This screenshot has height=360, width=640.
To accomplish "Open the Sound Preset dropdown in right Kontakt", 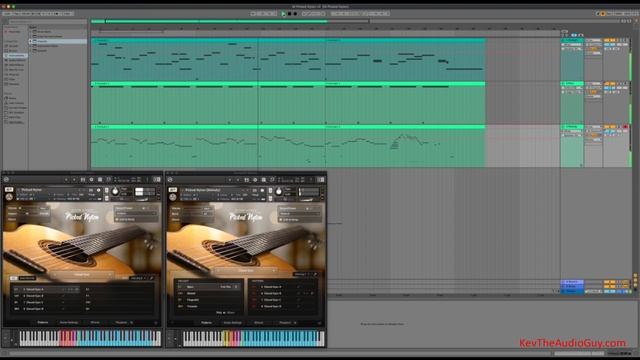I will coord(299,213).
